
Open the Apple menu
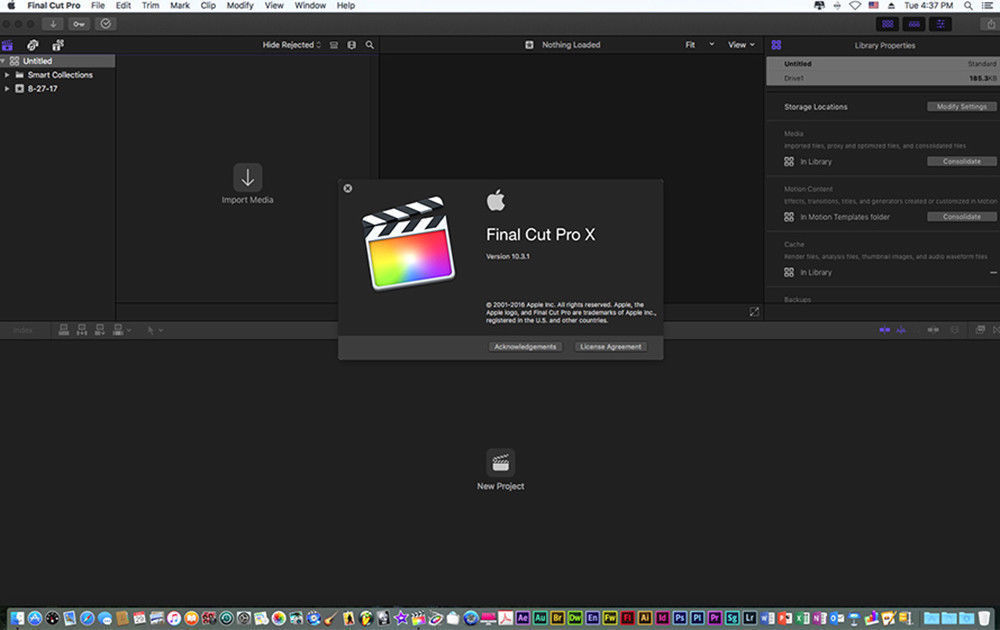(11, 6)
